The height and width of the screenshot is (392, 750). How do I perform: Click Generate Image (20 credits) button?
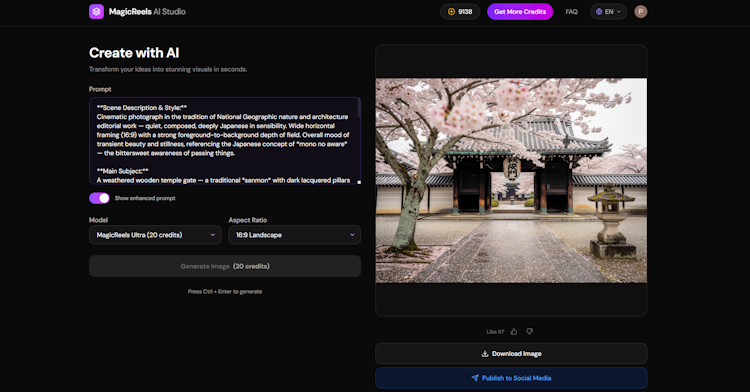(x=225, y=266)
